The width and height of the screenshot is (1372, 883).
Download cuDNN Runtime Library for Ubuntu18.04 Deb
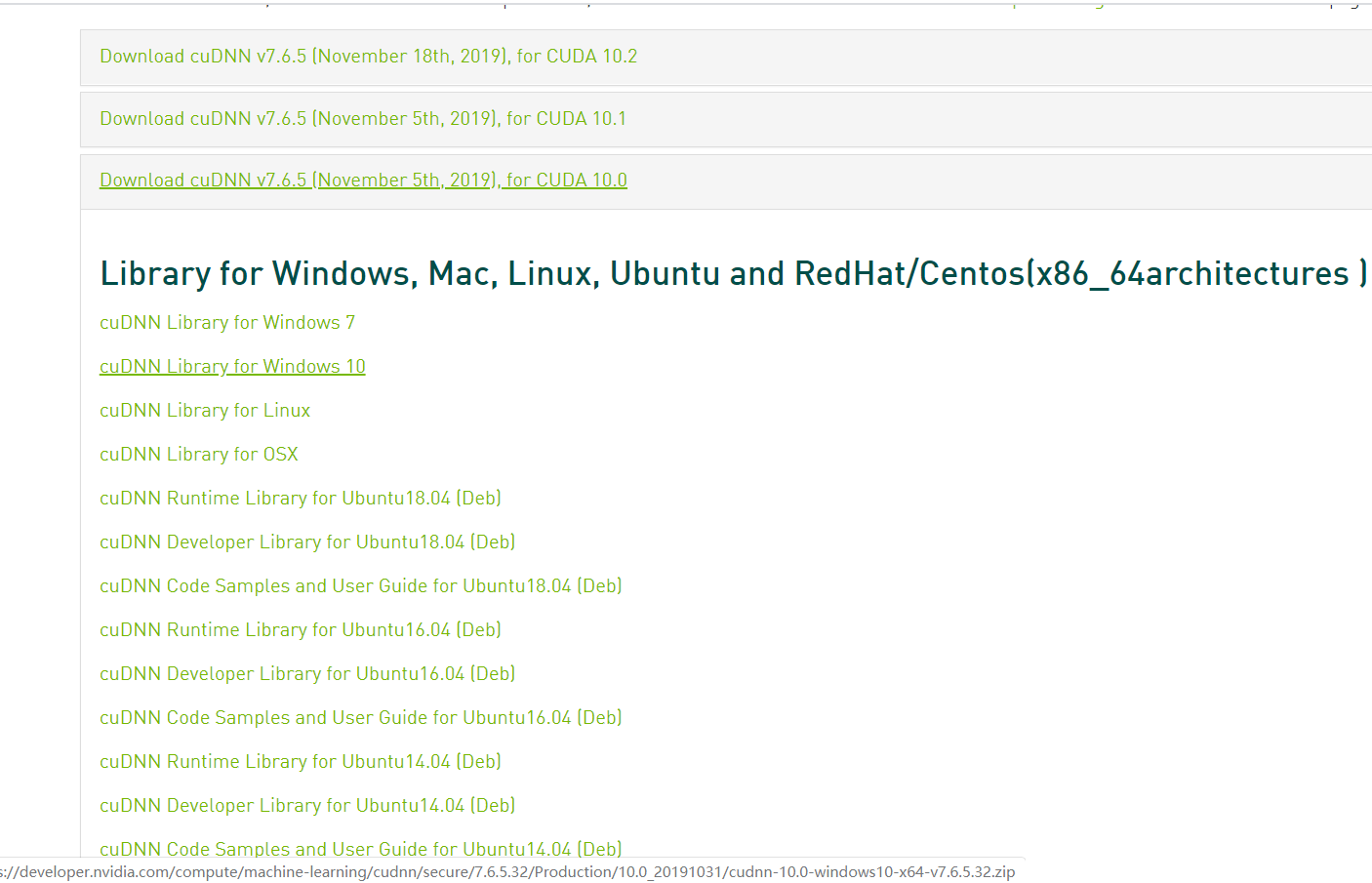click(x=301, y=499)
